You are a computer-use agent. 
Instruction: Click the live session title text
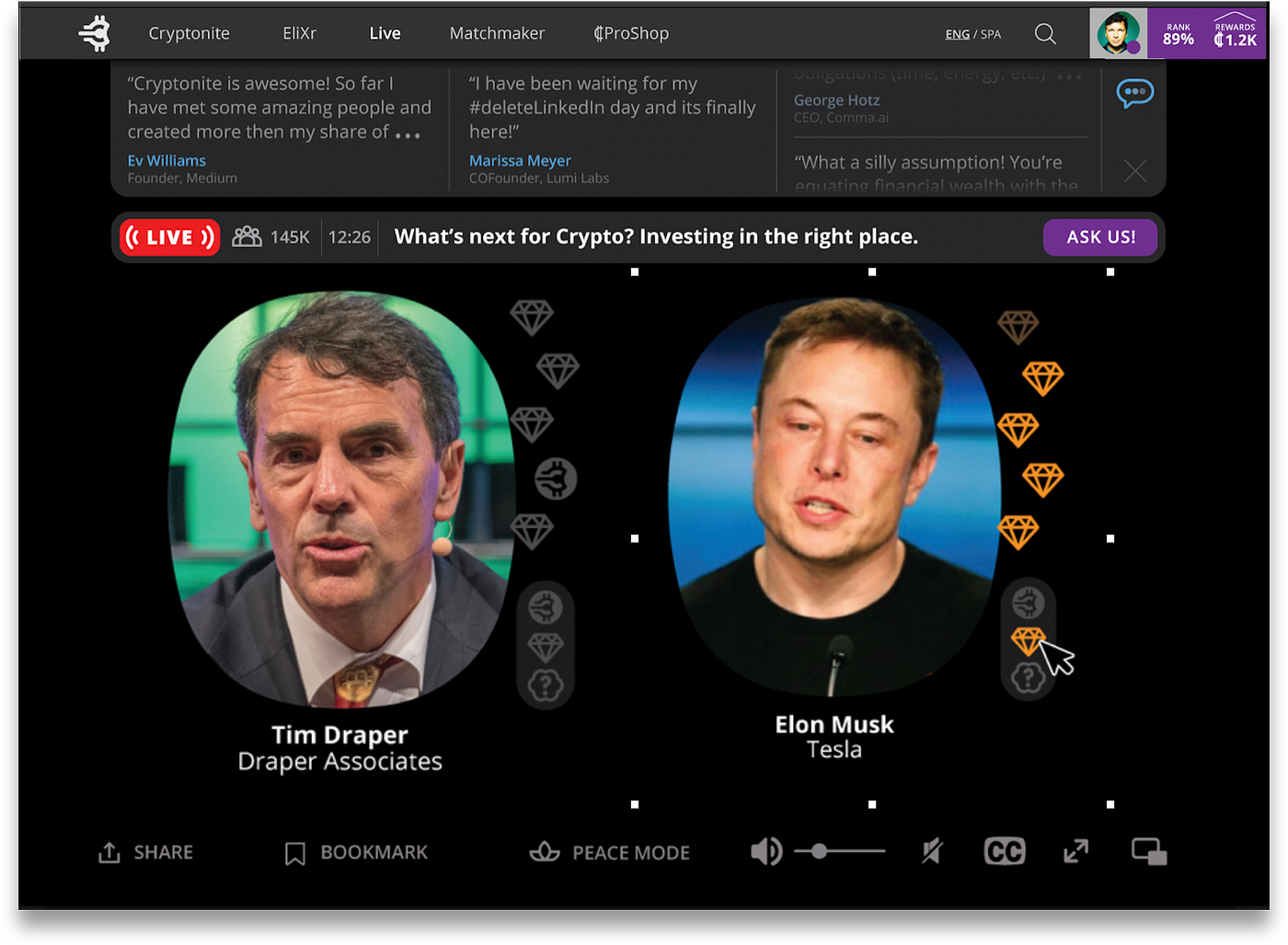[x=656, y=236]
